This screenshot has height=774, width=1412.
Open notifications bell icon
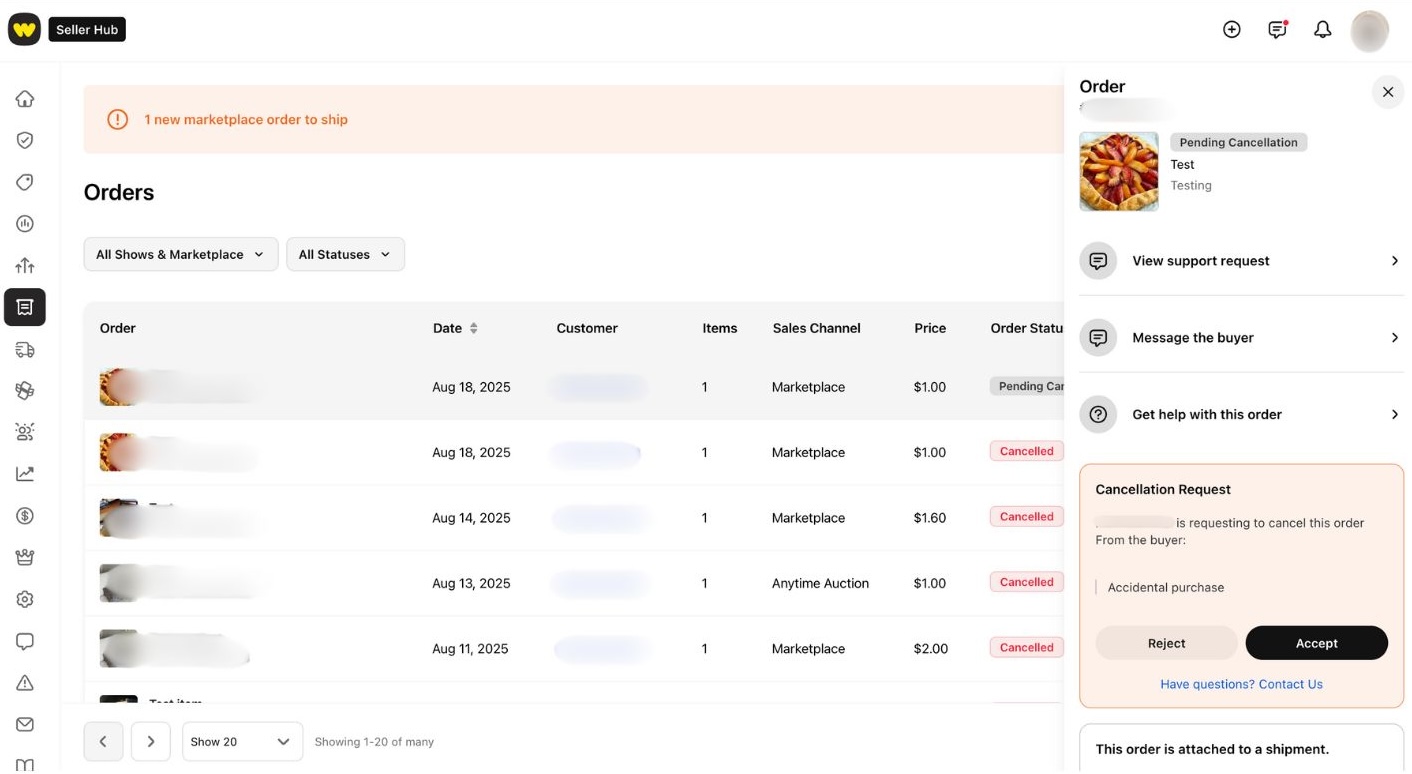click(1322, 30)
